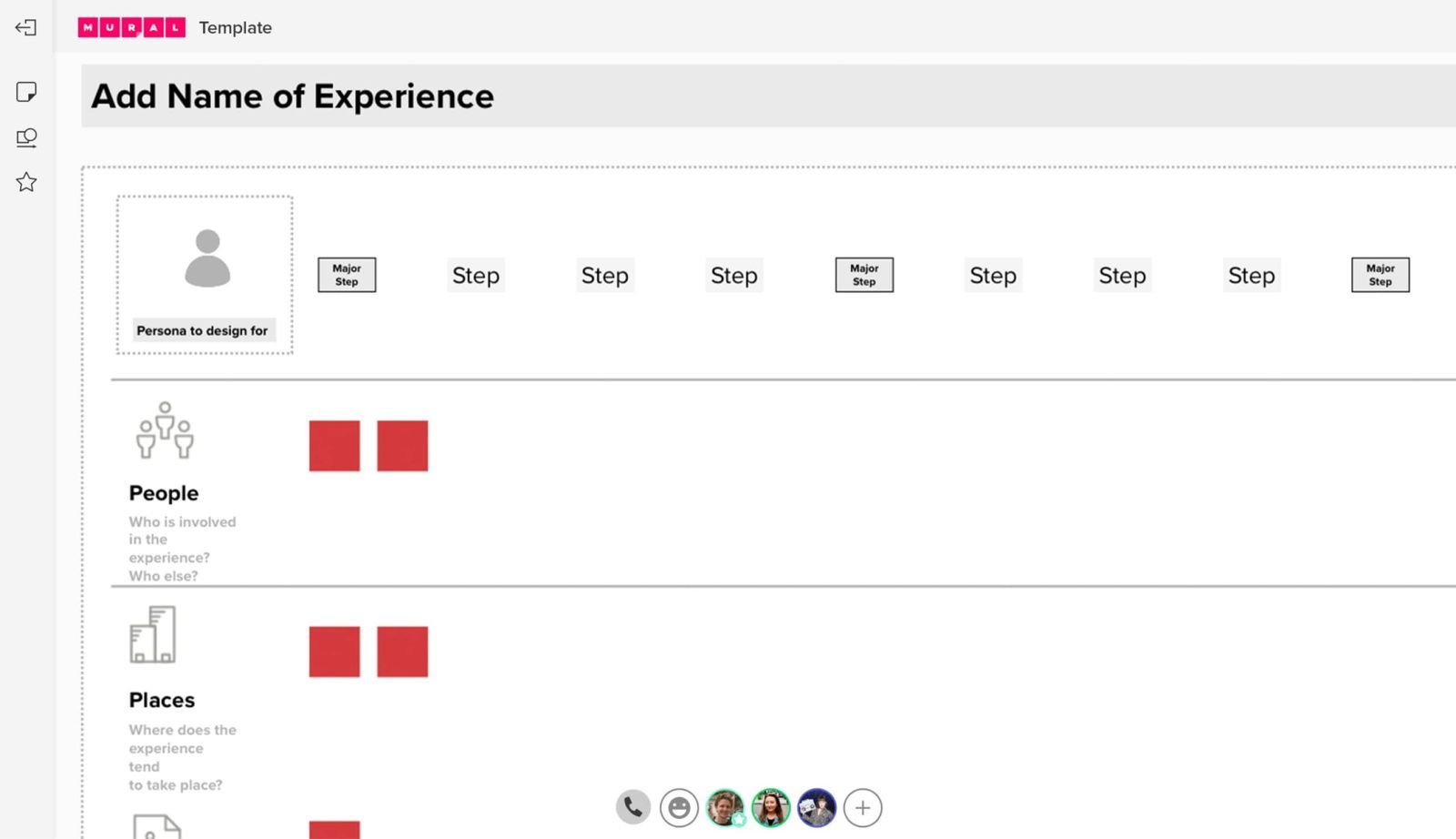Select the Persona to design for label
The width and height of the screenshot is (1456, 839).
[202, 330]
